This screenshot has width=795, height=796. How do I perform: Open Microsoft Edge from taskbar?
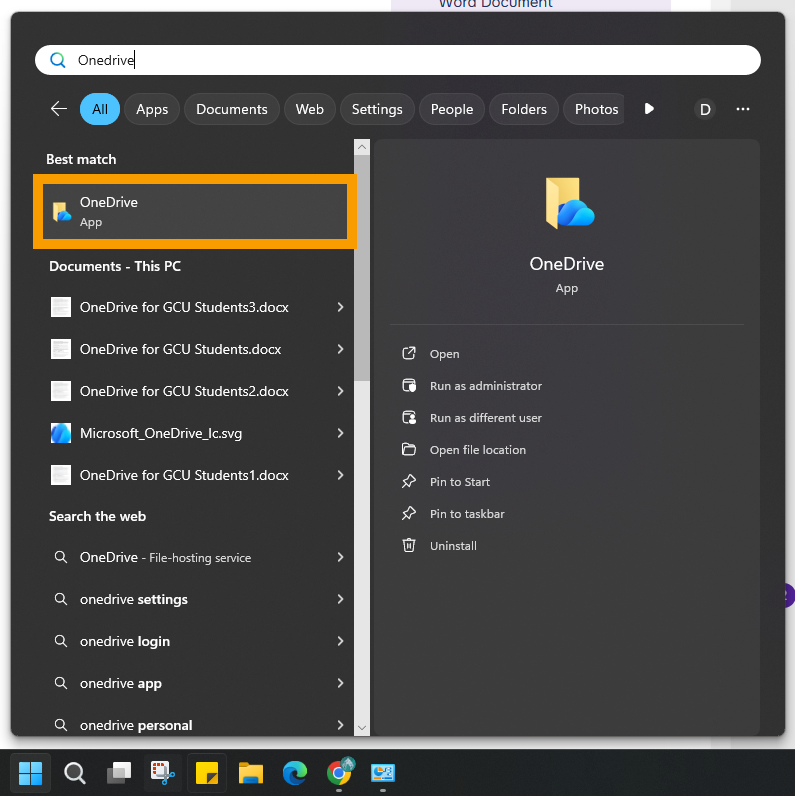[x=294, y=773]
